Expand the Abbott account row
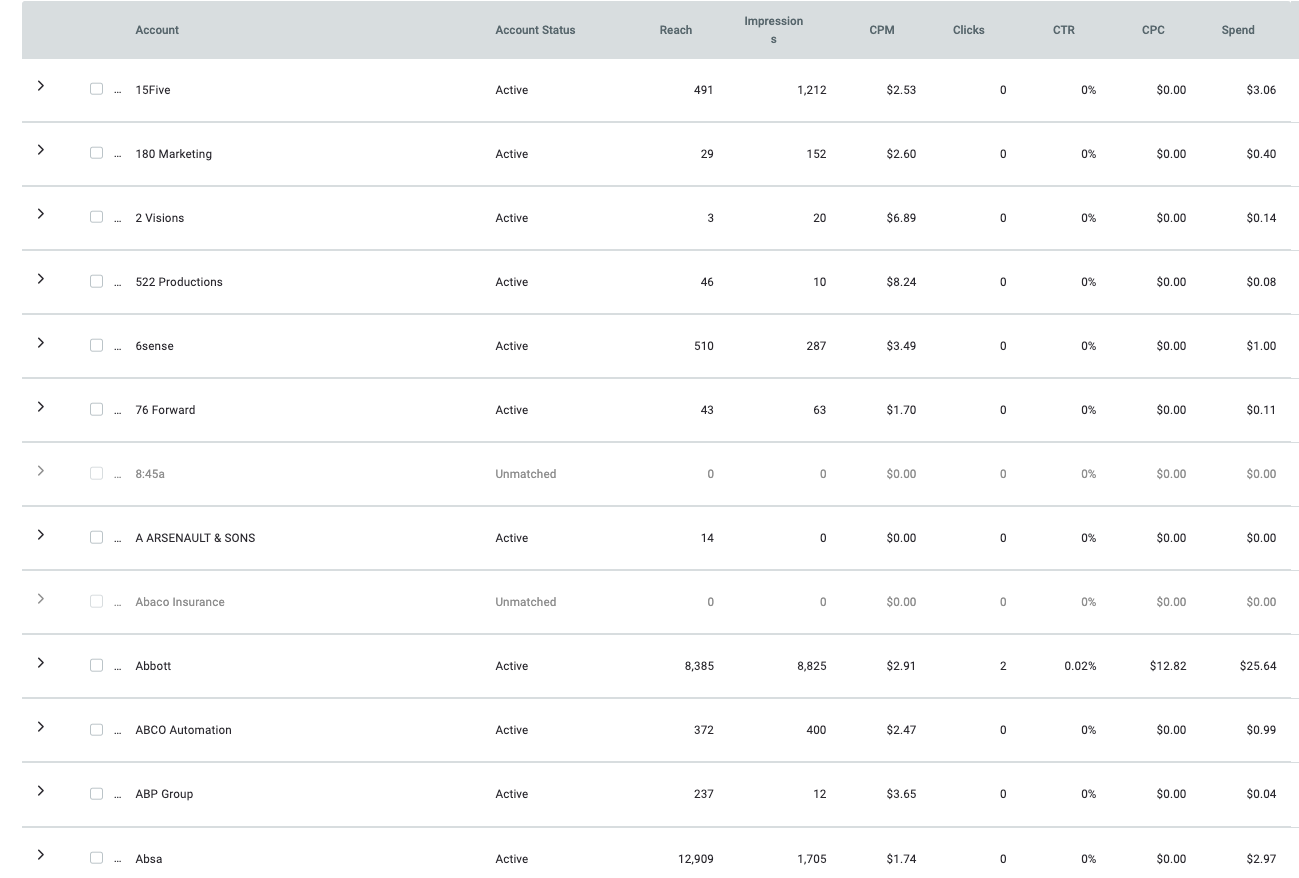This screenshot has width=1299, height=878. pos(41,663)
